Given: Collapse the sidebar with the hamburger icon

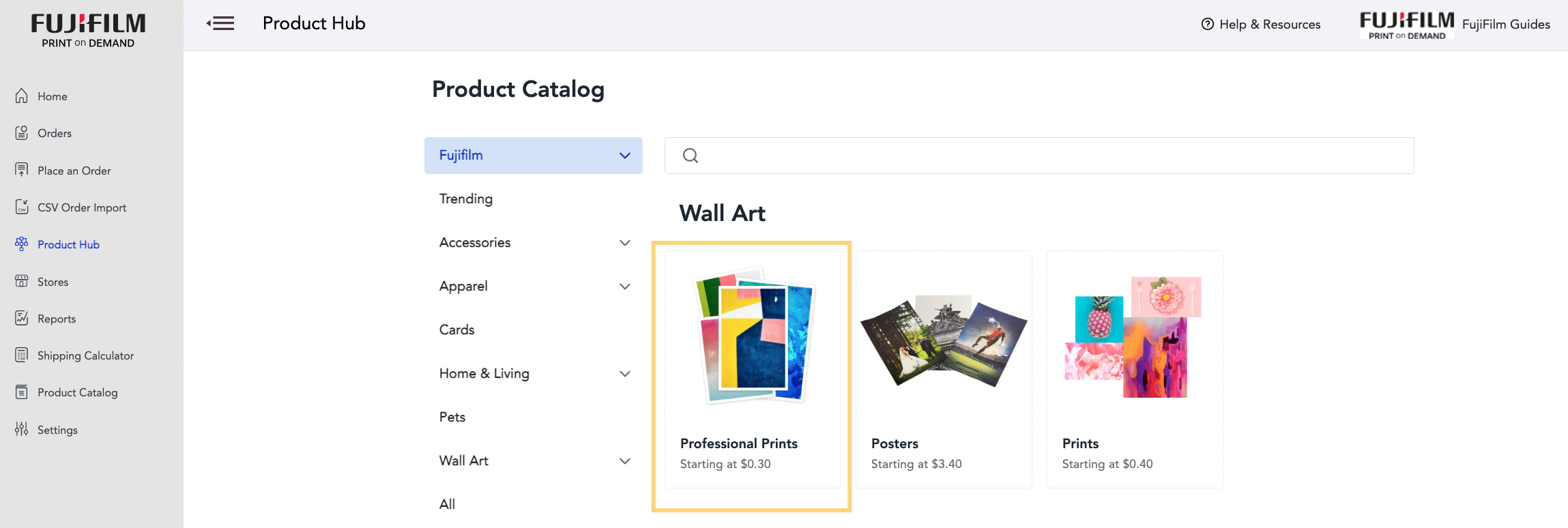Looking at the screenshot, I should [x=220, y=24].
